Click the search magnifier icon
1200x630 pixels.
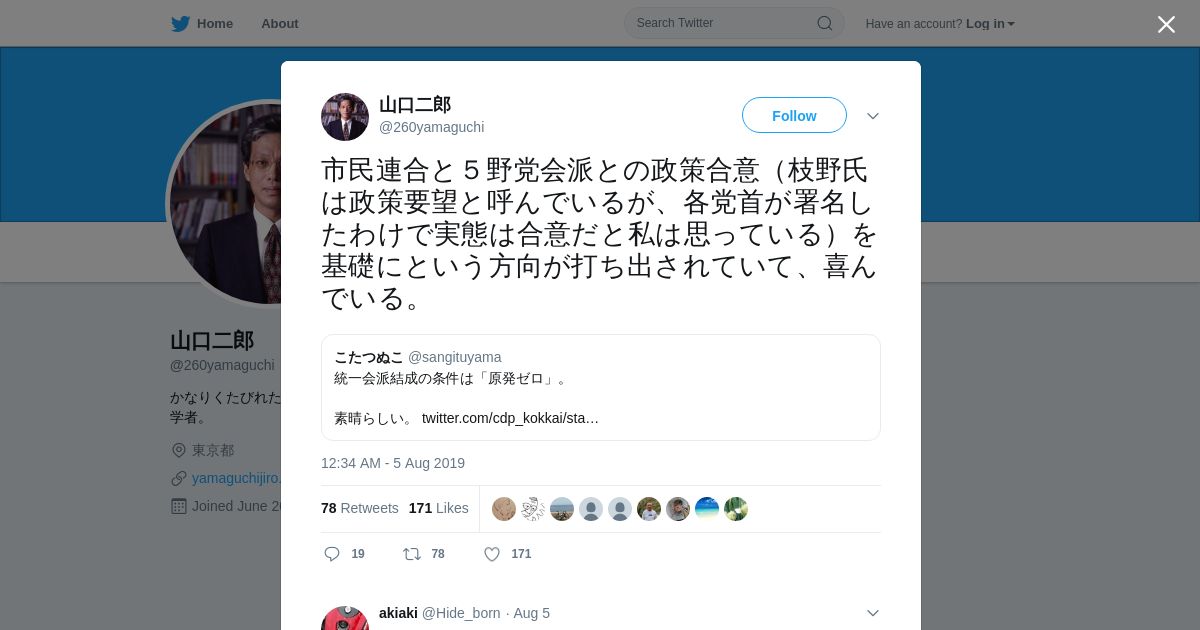tap(825, 23)
